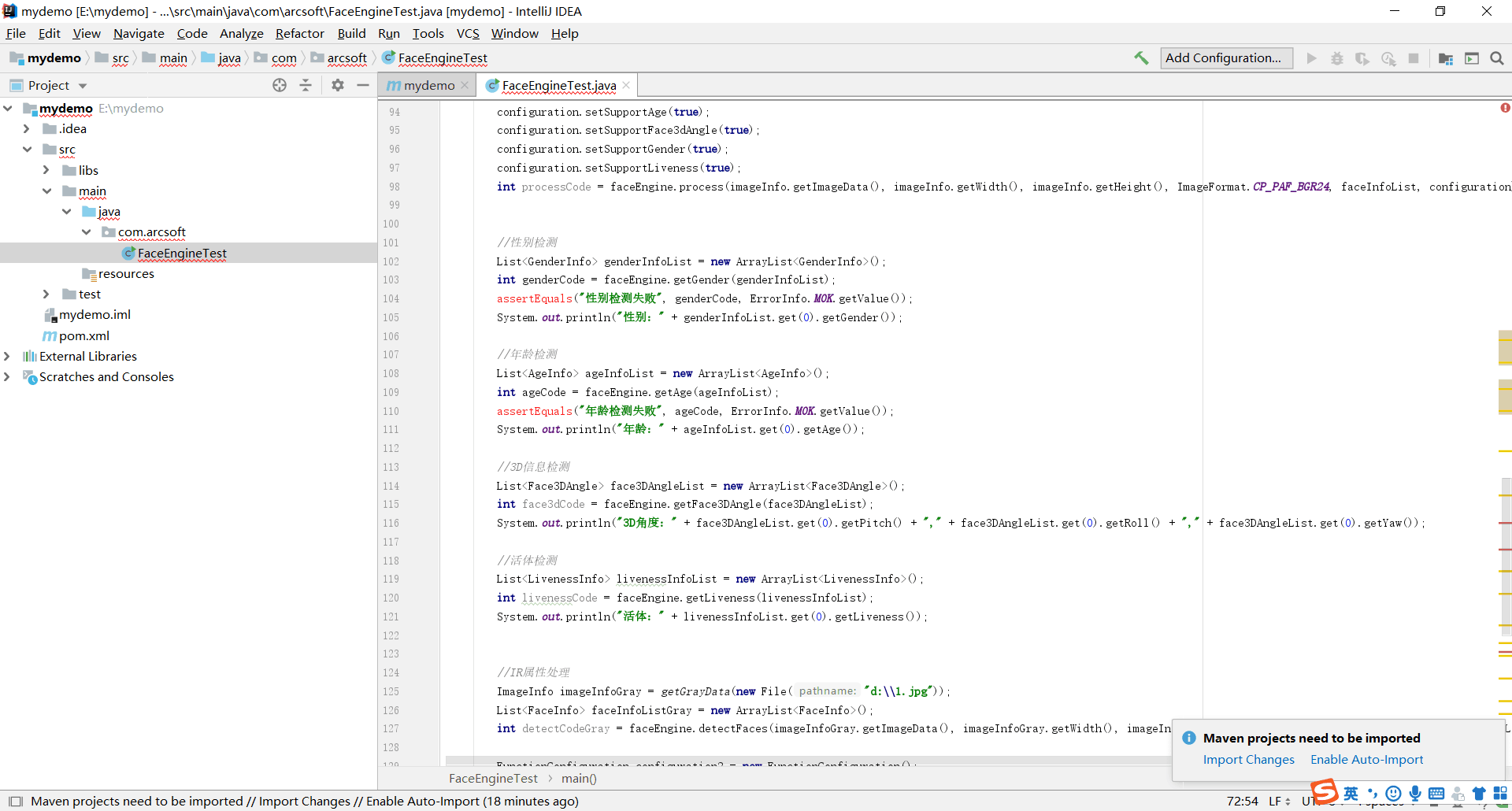
Task: Open the Terminal run icon in the toolbar
Action: [1472, 58]
